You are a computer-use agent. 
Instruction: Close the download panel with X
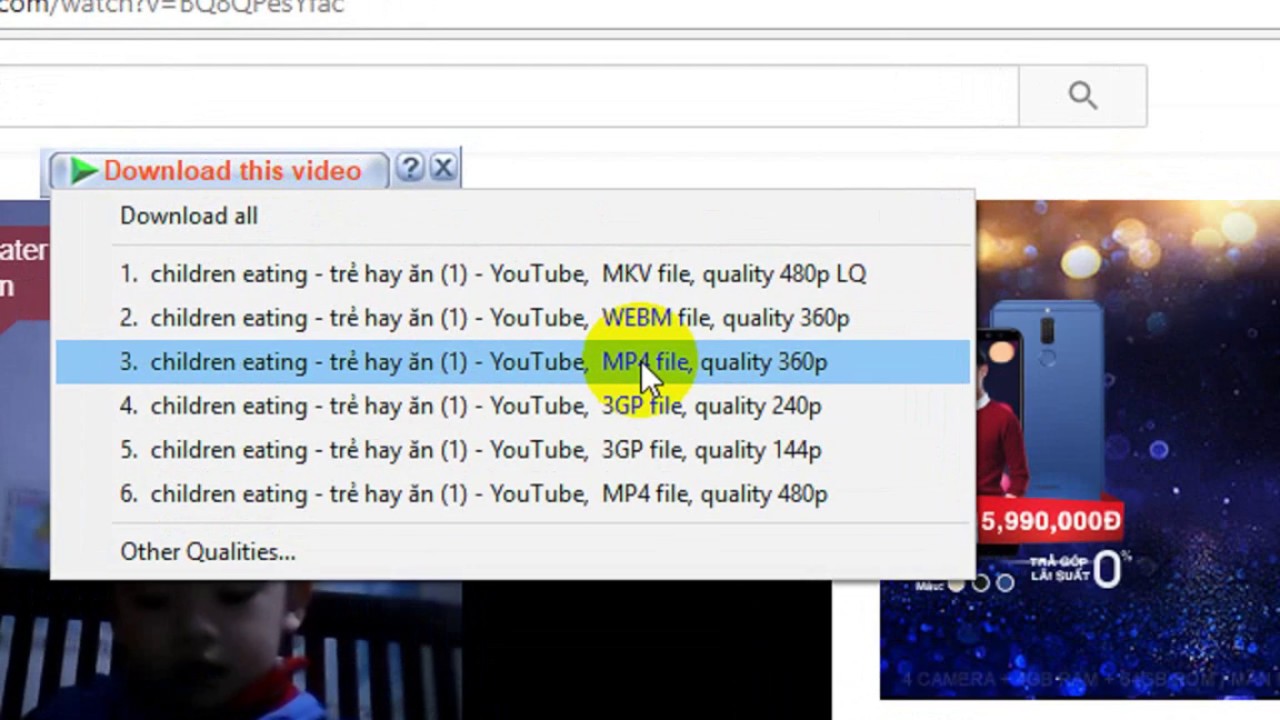(x=443, y=168)
